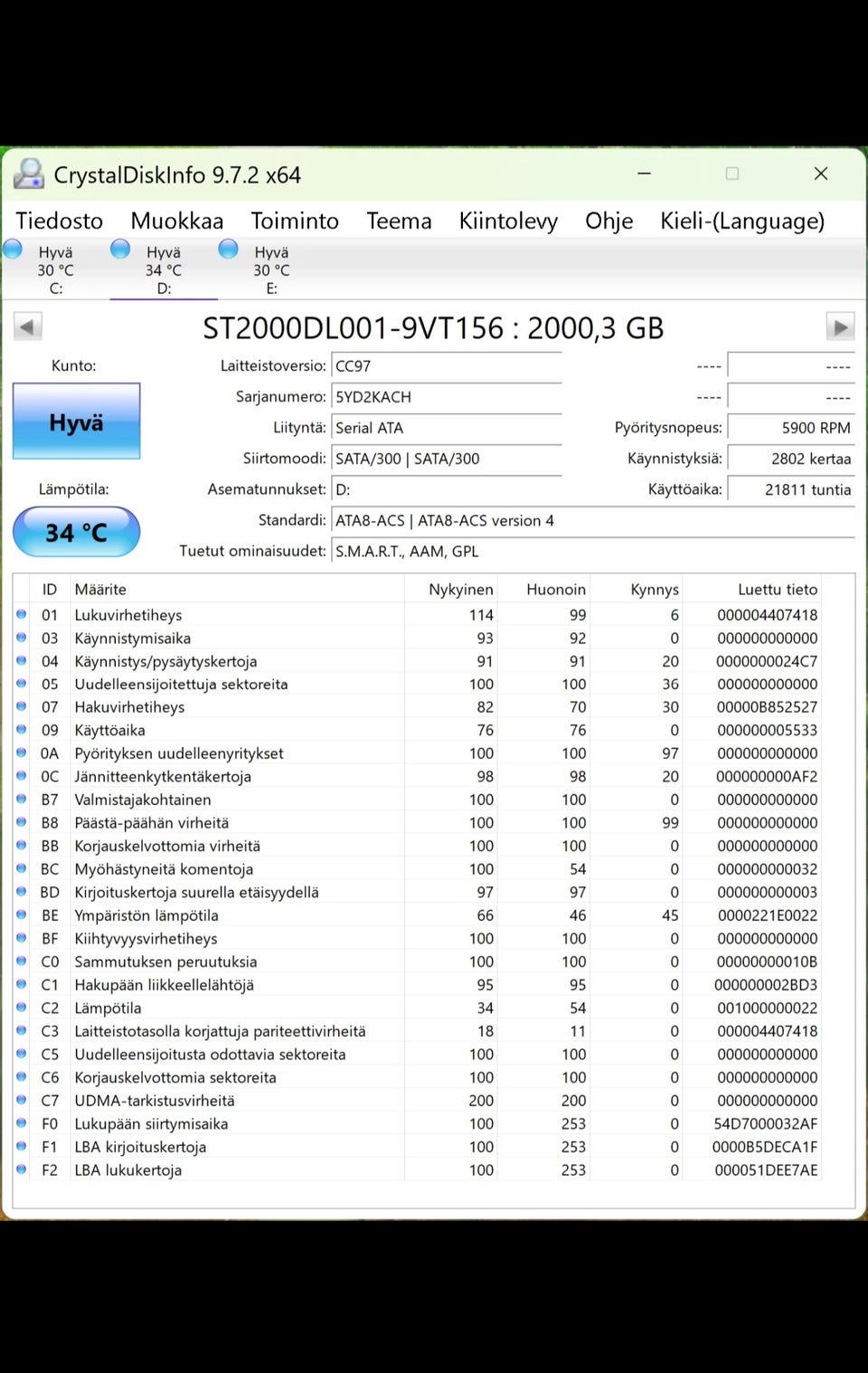
Task: Click status dot for Ympäristön lämpötila row
Action: click(22, 914)
